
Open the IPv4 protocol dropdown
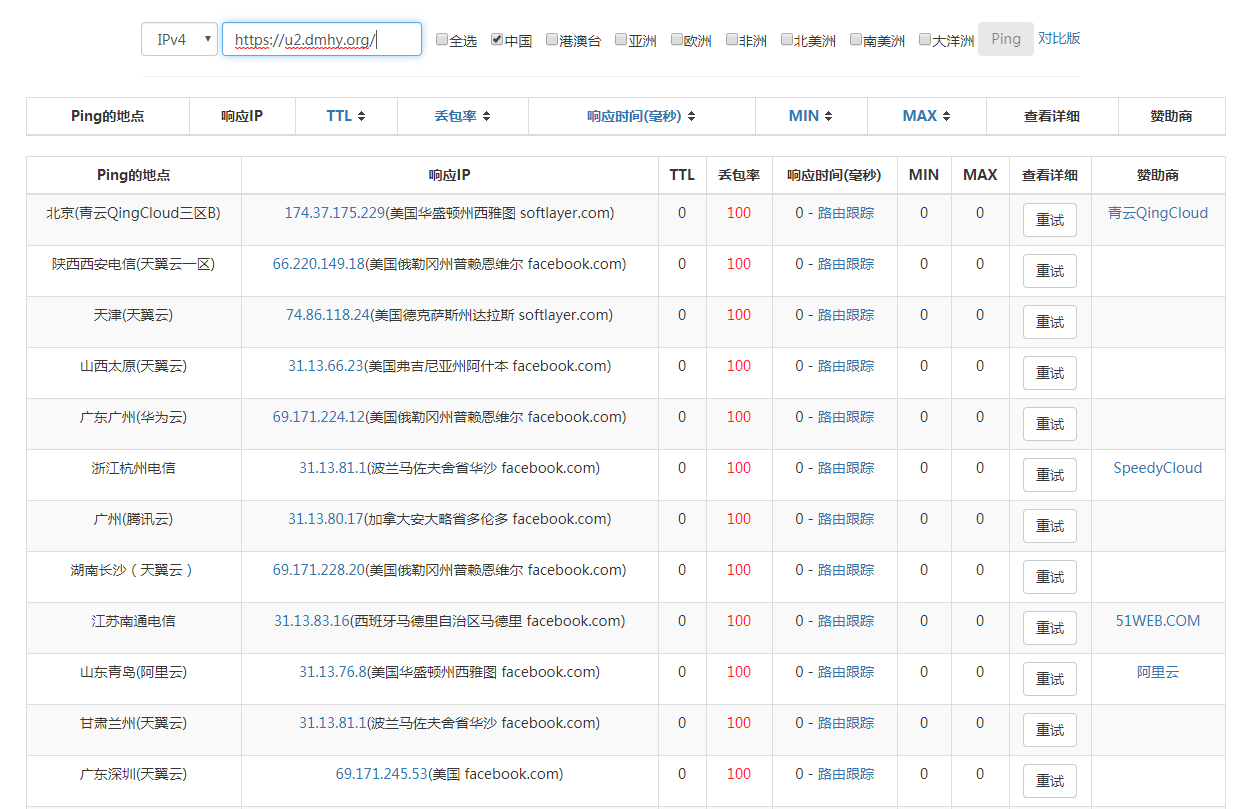tap(179, 38)
